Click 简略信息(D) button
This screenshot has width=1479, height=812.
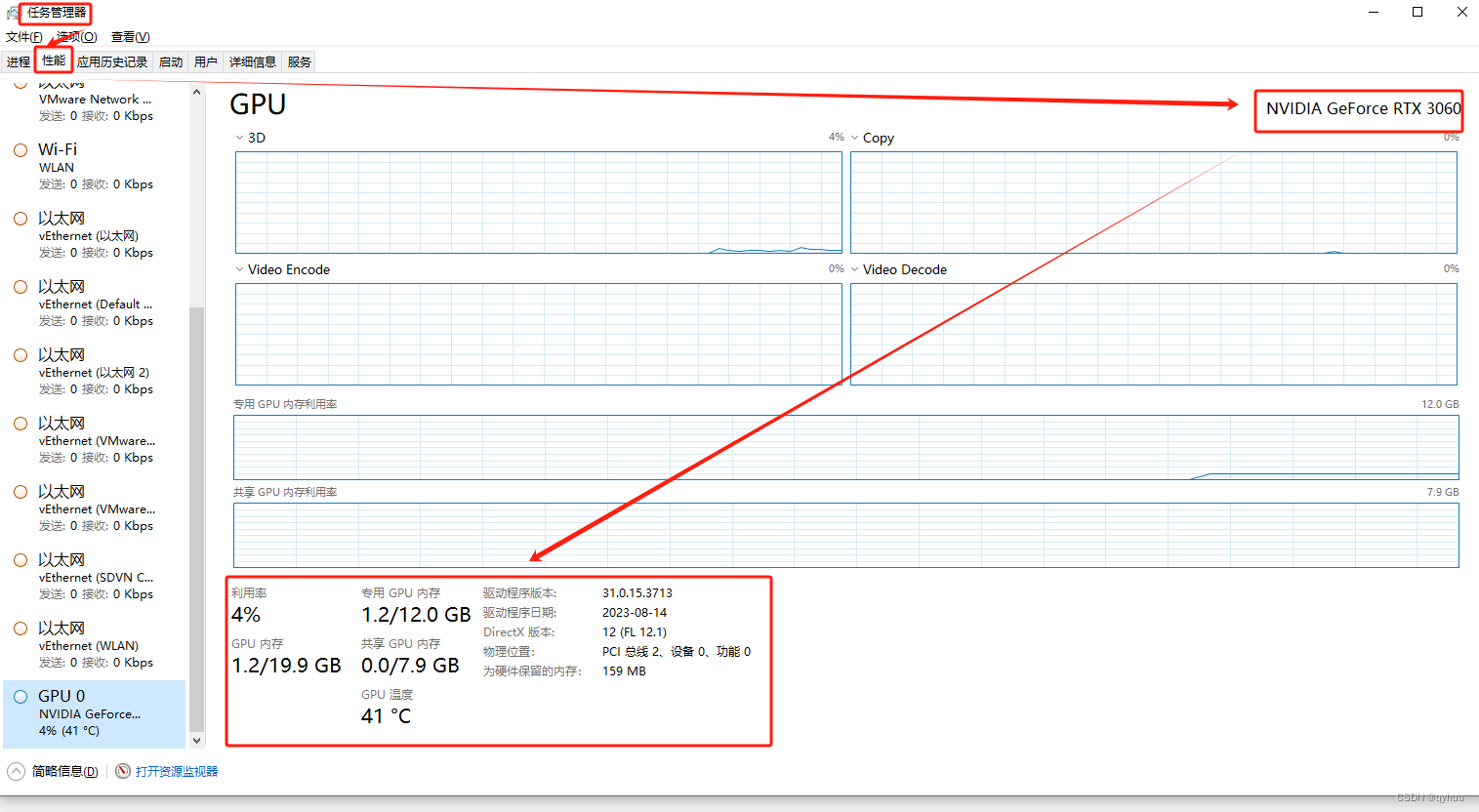tap(64, 771)
